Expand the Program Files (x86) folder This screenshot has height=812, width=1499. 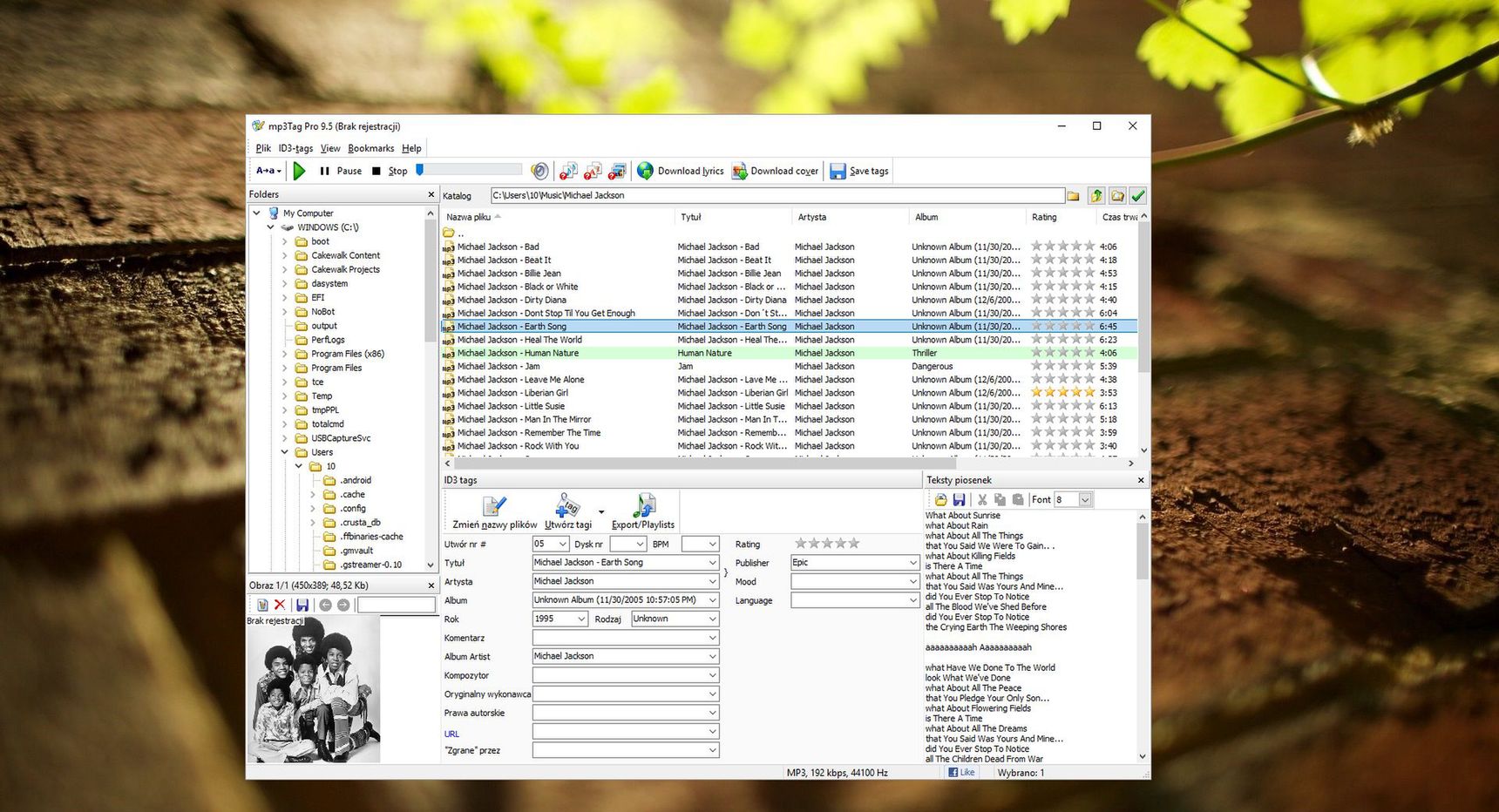285,354
